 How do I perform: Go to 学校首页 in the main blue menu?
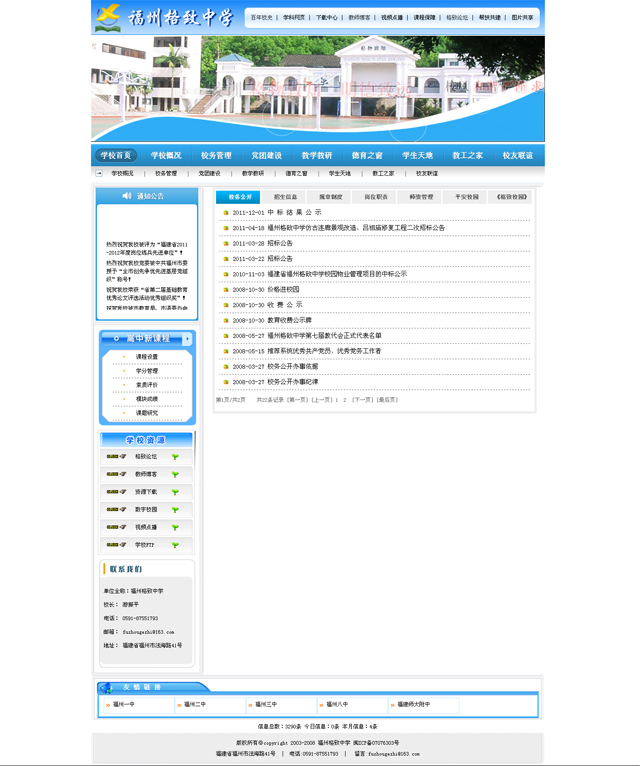coord(116,155)
